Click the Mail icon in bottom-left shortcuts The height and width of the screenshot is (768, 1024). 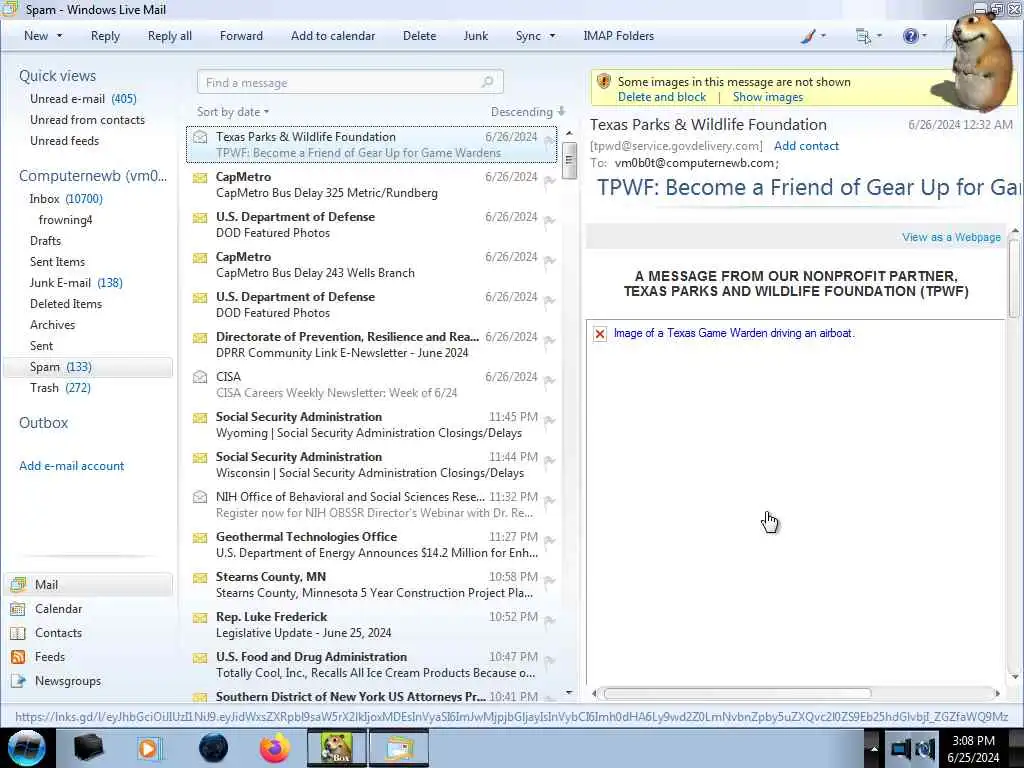pyautogui.click(x=18, y=584)
